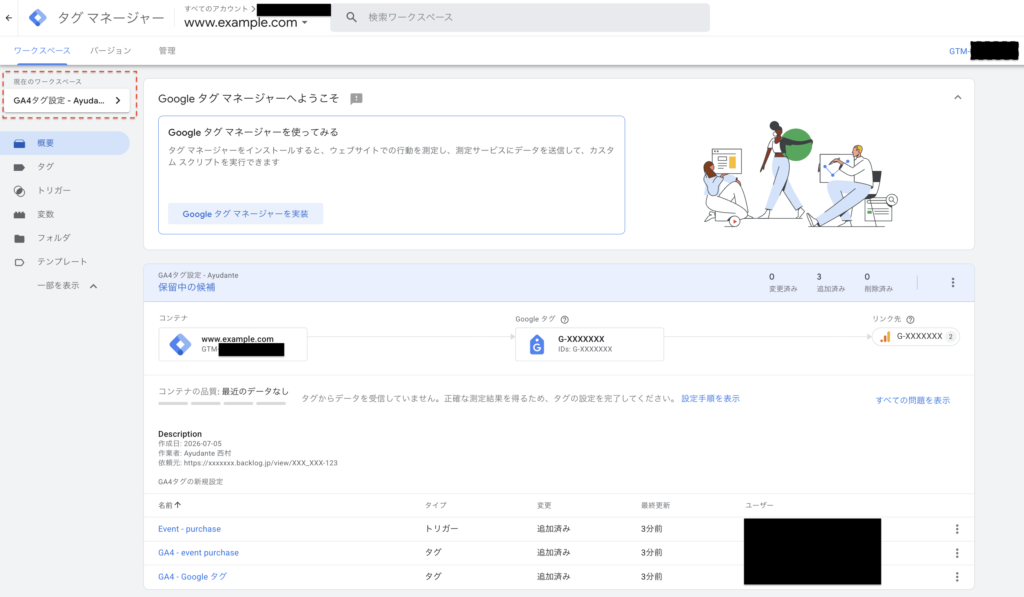Open the 保留中の候補 link

pyautogui.click(x=186, y=287)
